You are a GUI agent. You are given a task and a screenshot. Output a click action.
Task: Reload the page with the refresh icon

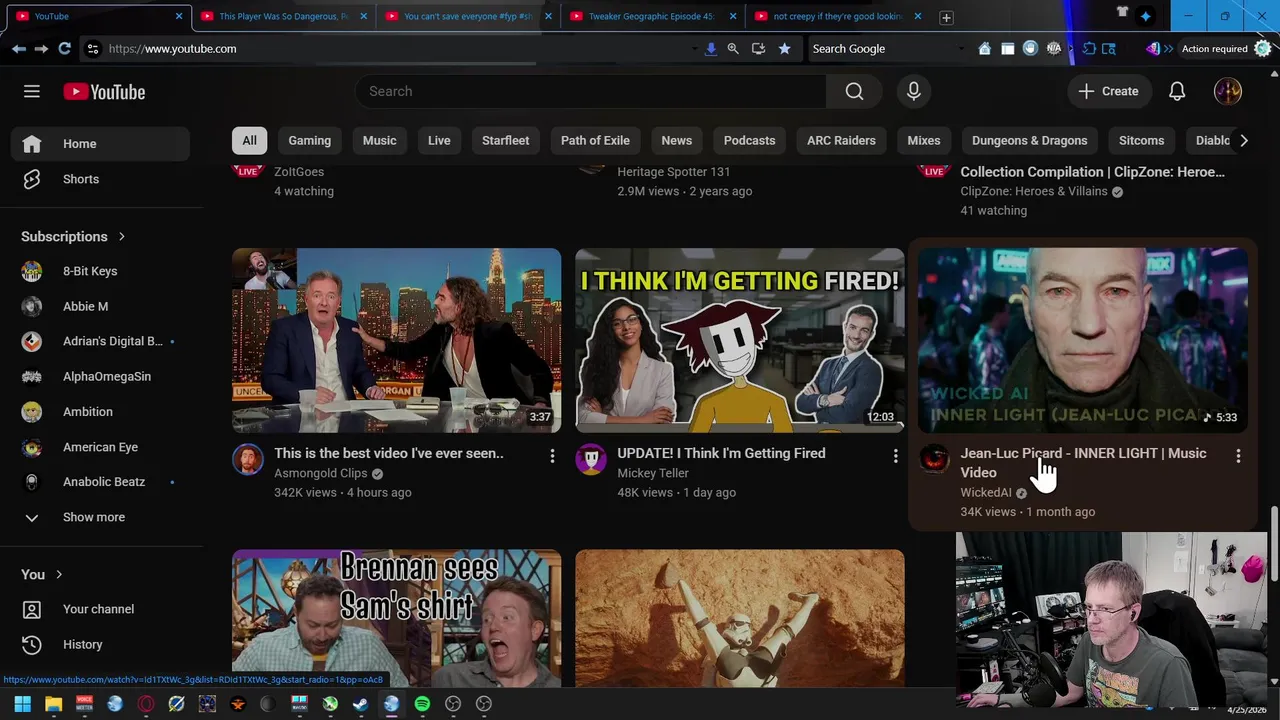[64, 48]
